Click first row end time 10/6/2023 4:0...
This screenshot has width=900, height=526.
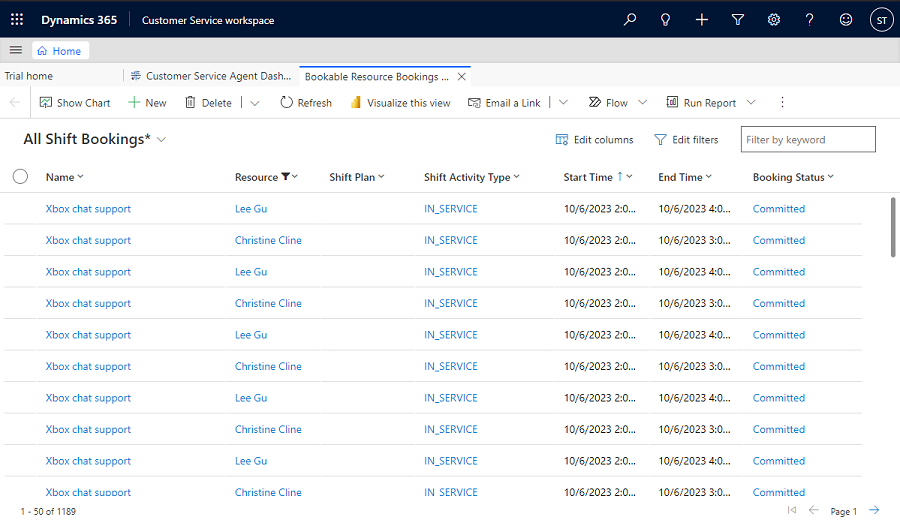pos(695,208)
